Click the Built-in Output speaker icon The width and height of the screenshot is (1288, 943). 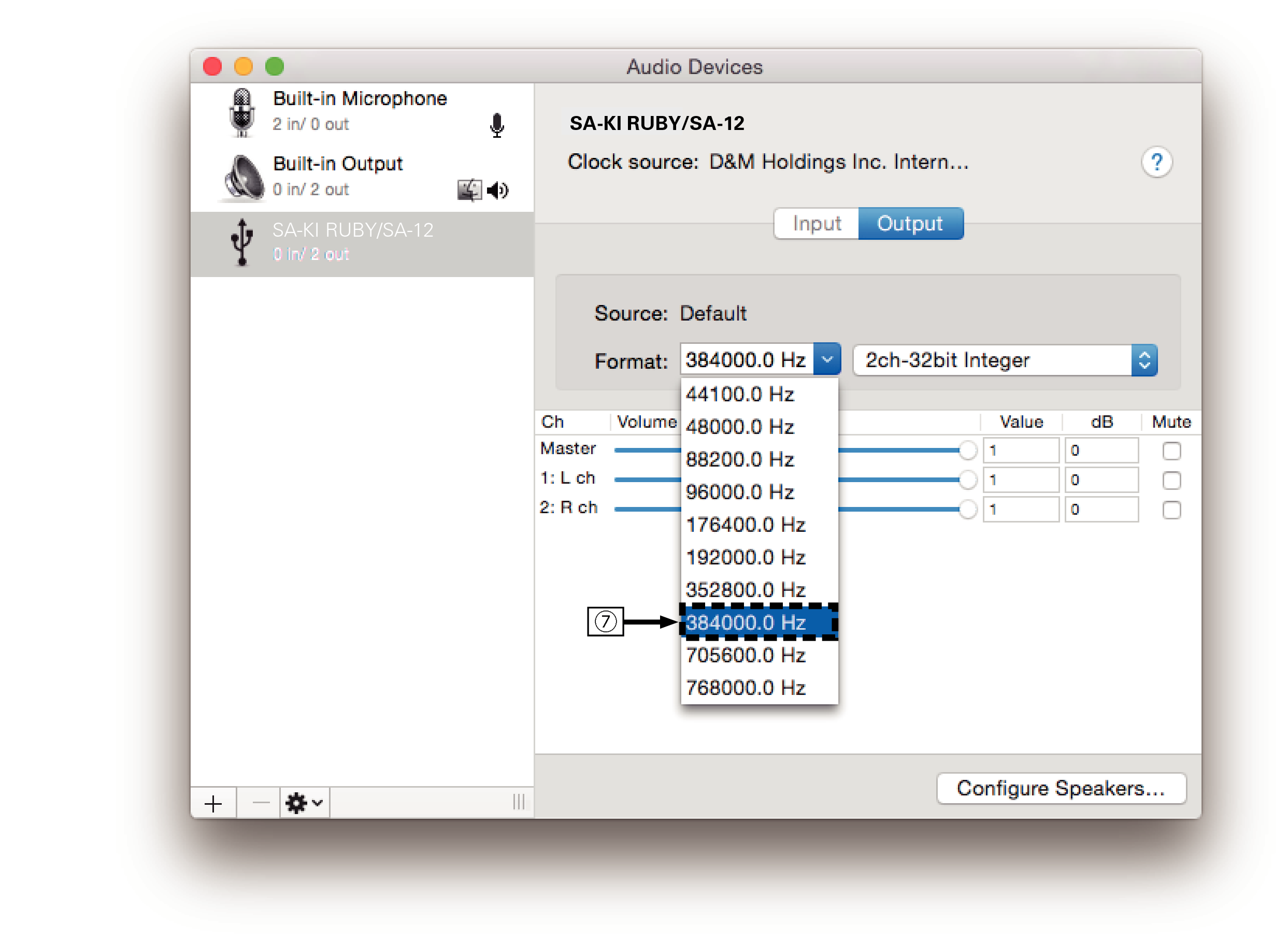click(x=244, y=178)
